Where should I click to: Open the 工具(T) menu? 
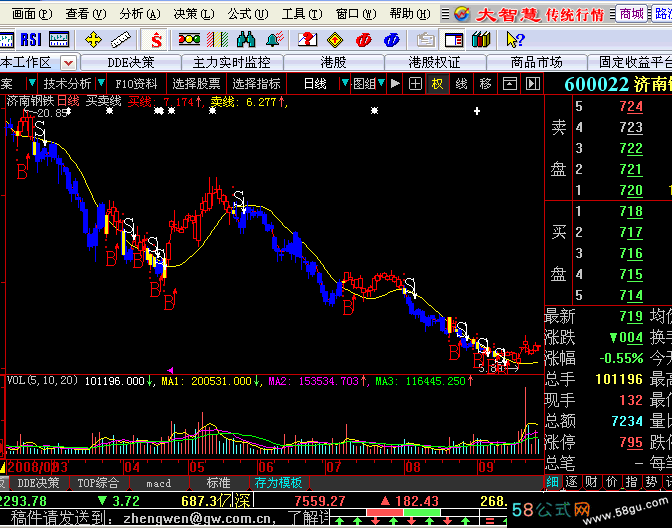click(x=302, y=14)
